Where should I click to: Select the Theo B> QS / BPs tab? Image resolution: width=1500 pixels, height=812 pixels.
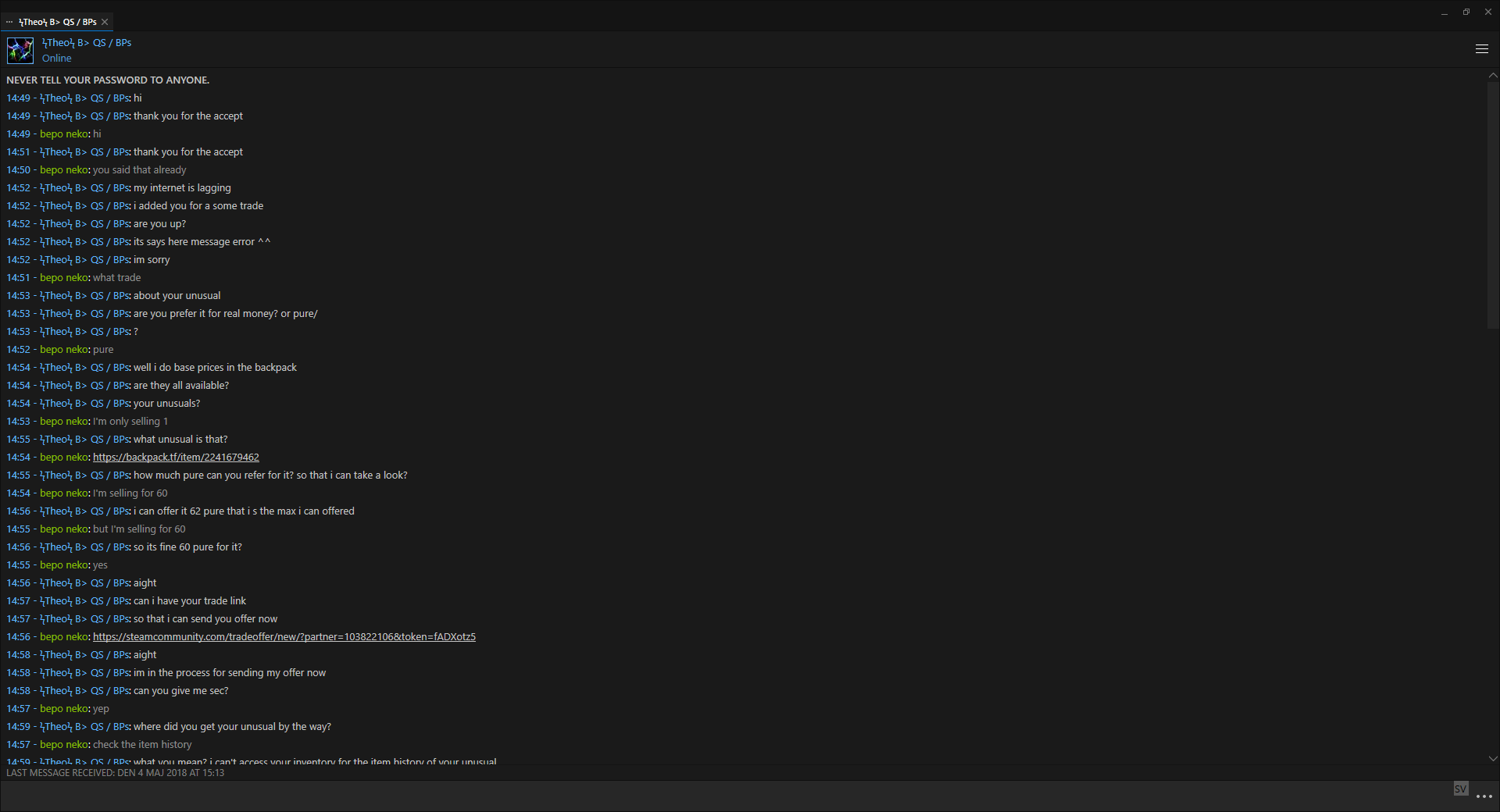tap(58, 22)
